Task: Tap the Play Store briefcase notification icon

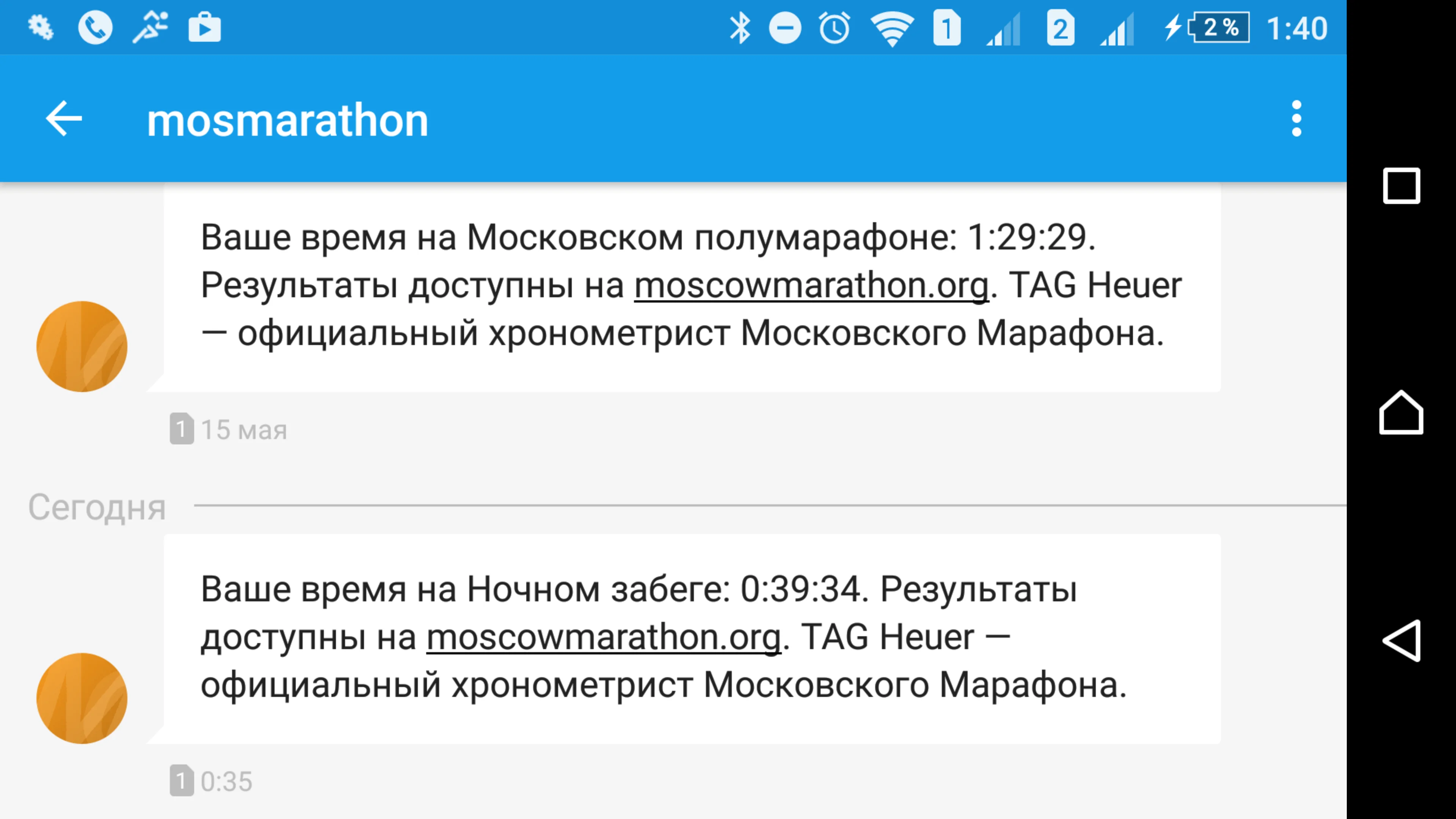Action: 204,28
